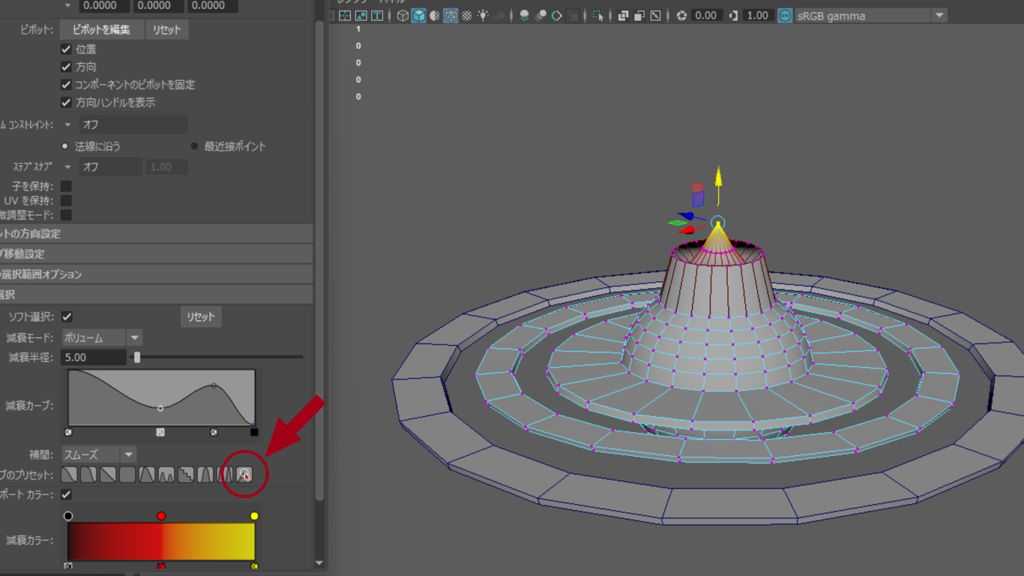This screenshot has width=1024, height=576.
Task: Enable the 子を保持 checkbox
Action: click(x=66, y=186)
